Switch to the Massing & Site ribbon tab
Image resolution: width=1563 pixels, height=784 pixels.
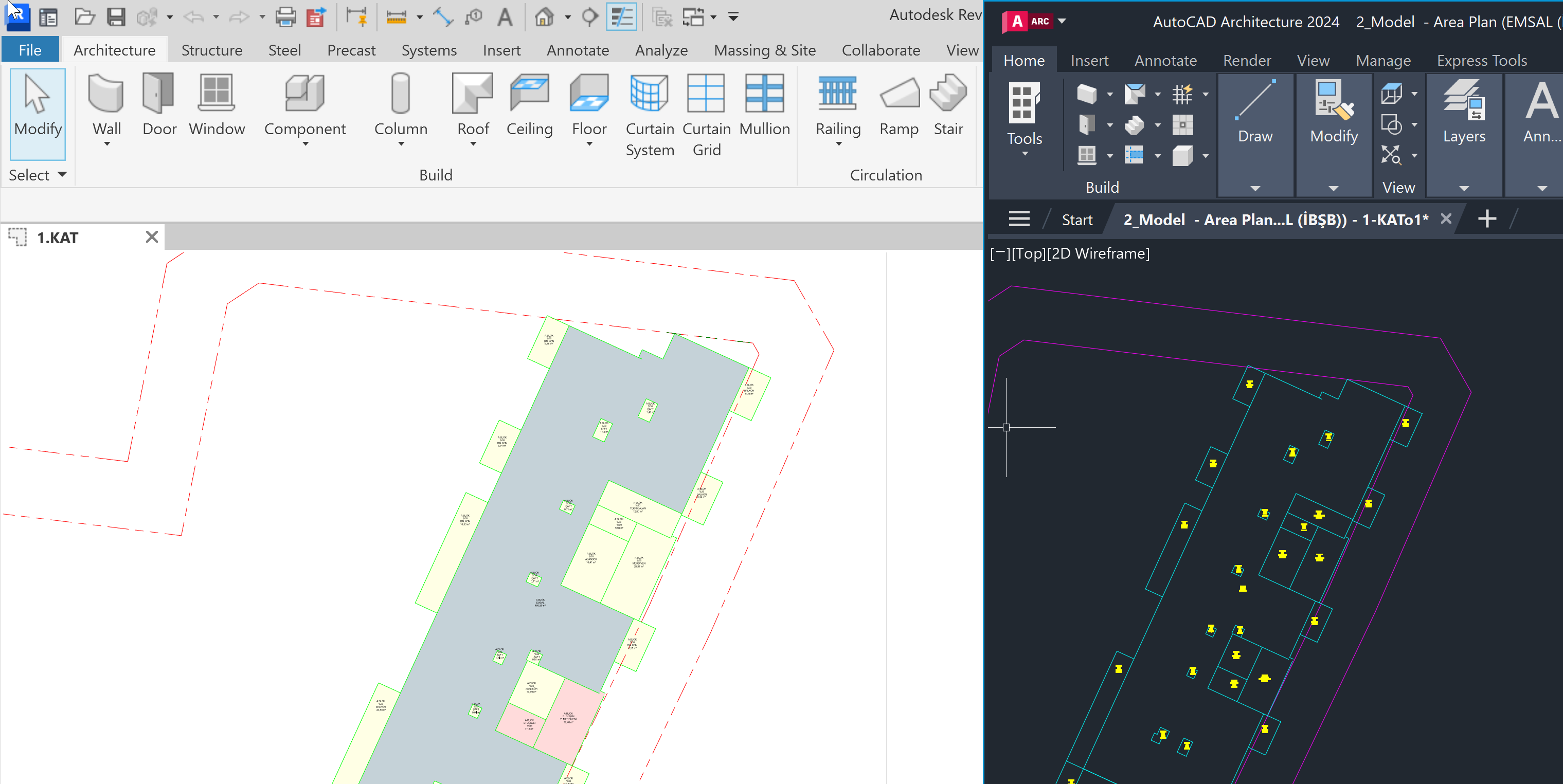[x=764, y=50]
